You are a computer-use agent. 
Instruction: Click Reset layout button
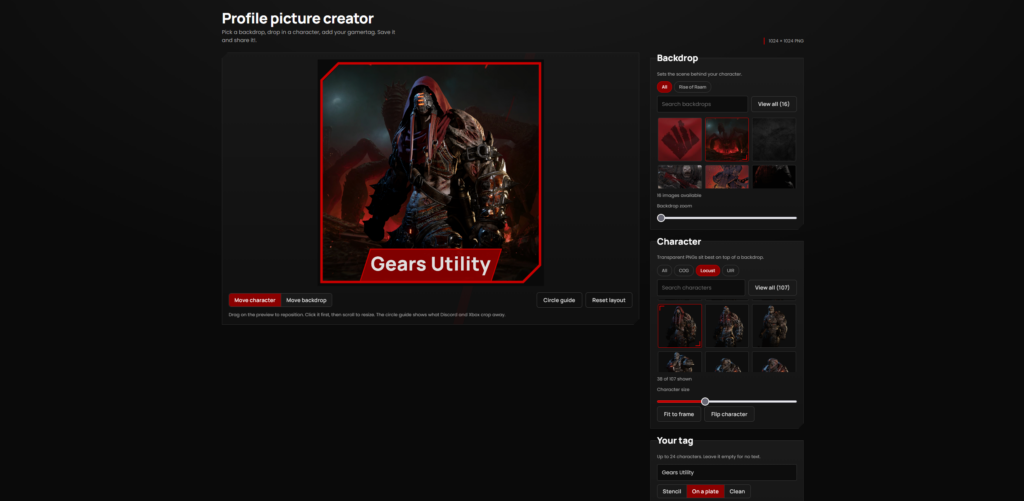click(x=609, y=300)
